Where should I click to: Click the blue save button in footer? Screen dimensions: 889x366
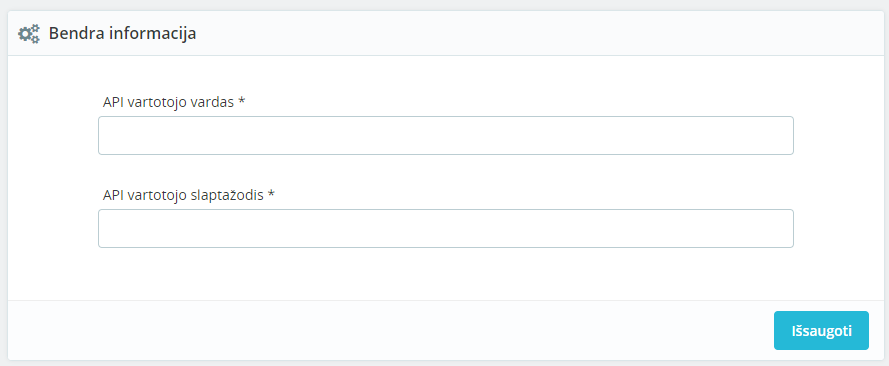point(821,330)
